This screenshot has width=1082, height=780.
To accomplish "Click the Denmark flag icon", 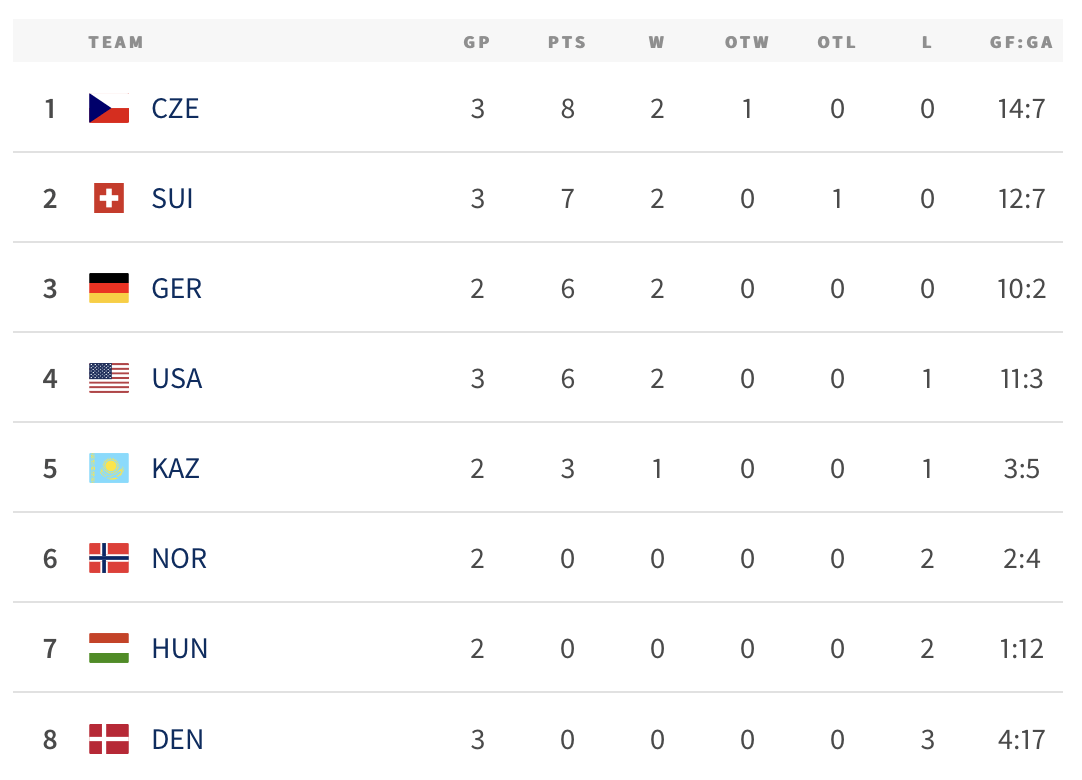I will pos(109,739).
